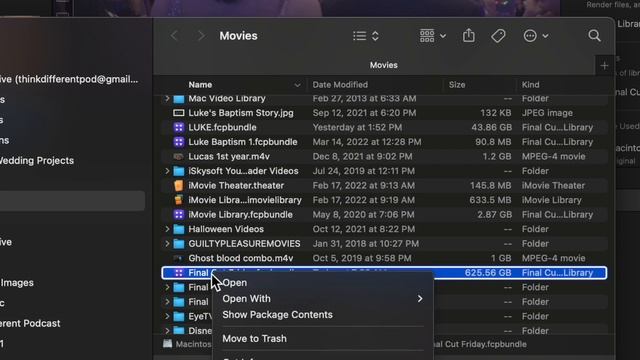This screenshot has height=360, width=640.
Task: Click the LUKE.fcpbundle library icon
Action: (179, 127)
